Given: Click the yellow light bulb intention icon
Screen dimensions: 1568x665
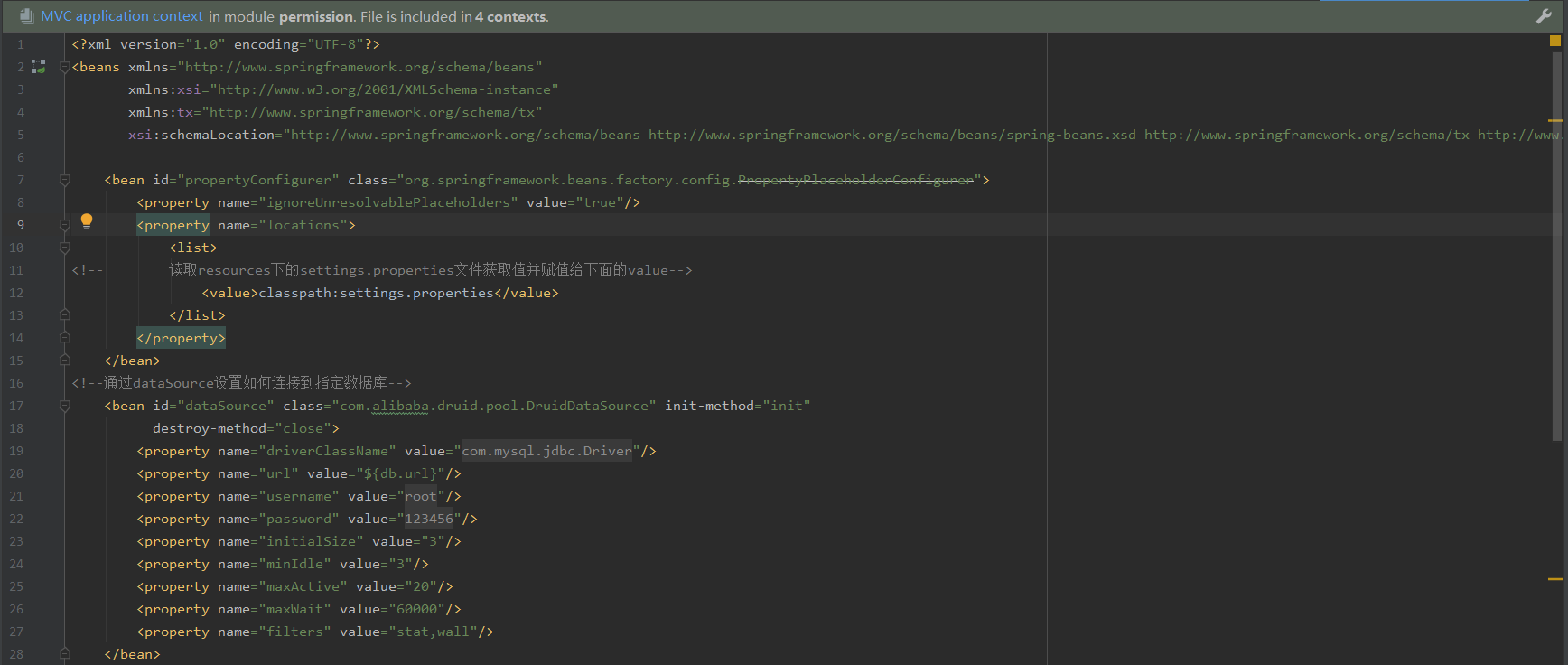Looking at the screenshot, I should pos(87,221).
